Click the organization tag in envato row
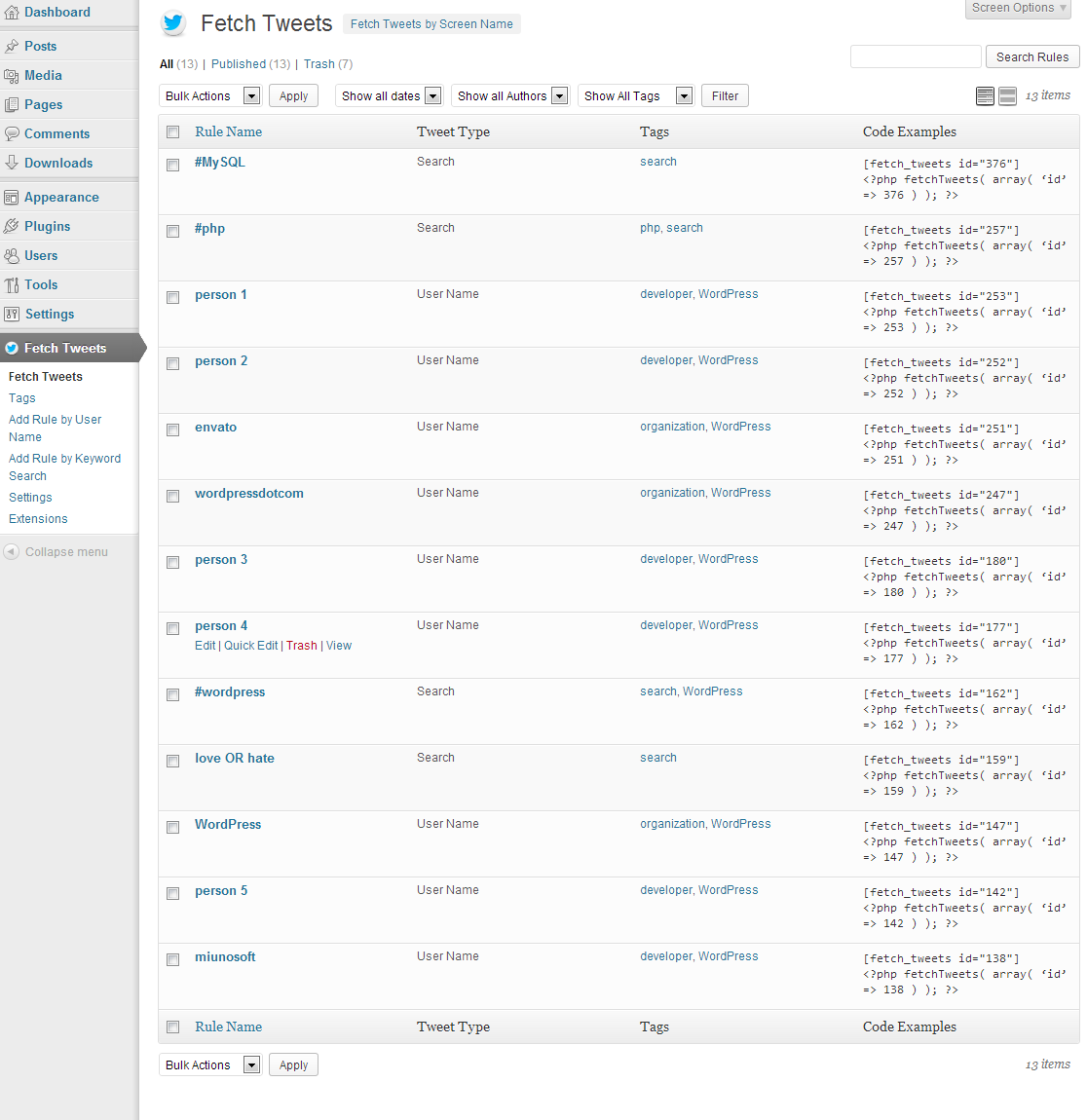Image resolution: width=1087 pixels, height=1120 pixels. click(x=672, y=427)
